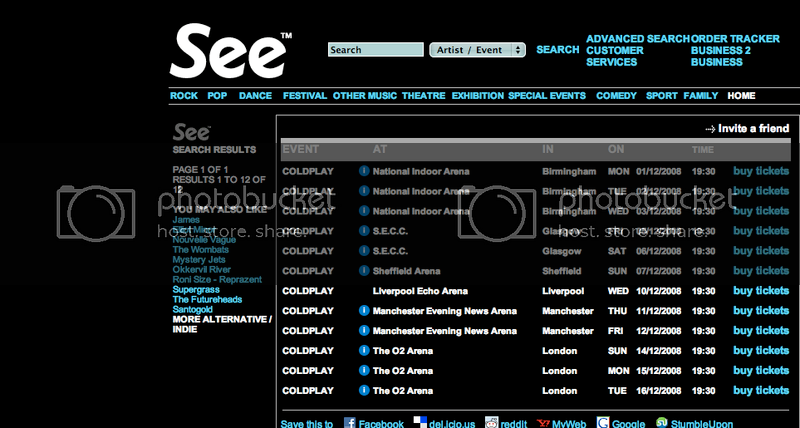Click the large See logo in the header
This screenshot has height=428, width=800.
click(x=230, y=52)
